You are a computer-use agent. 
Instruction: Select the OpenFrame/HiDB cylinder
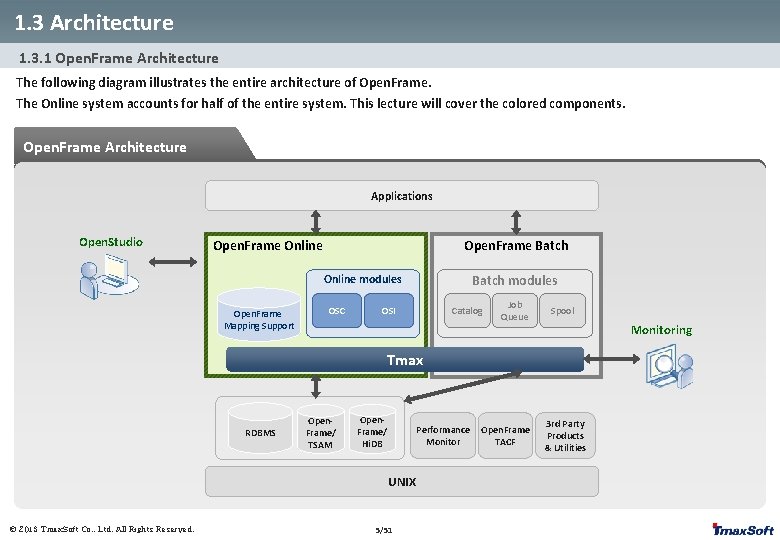pos(372,428)
